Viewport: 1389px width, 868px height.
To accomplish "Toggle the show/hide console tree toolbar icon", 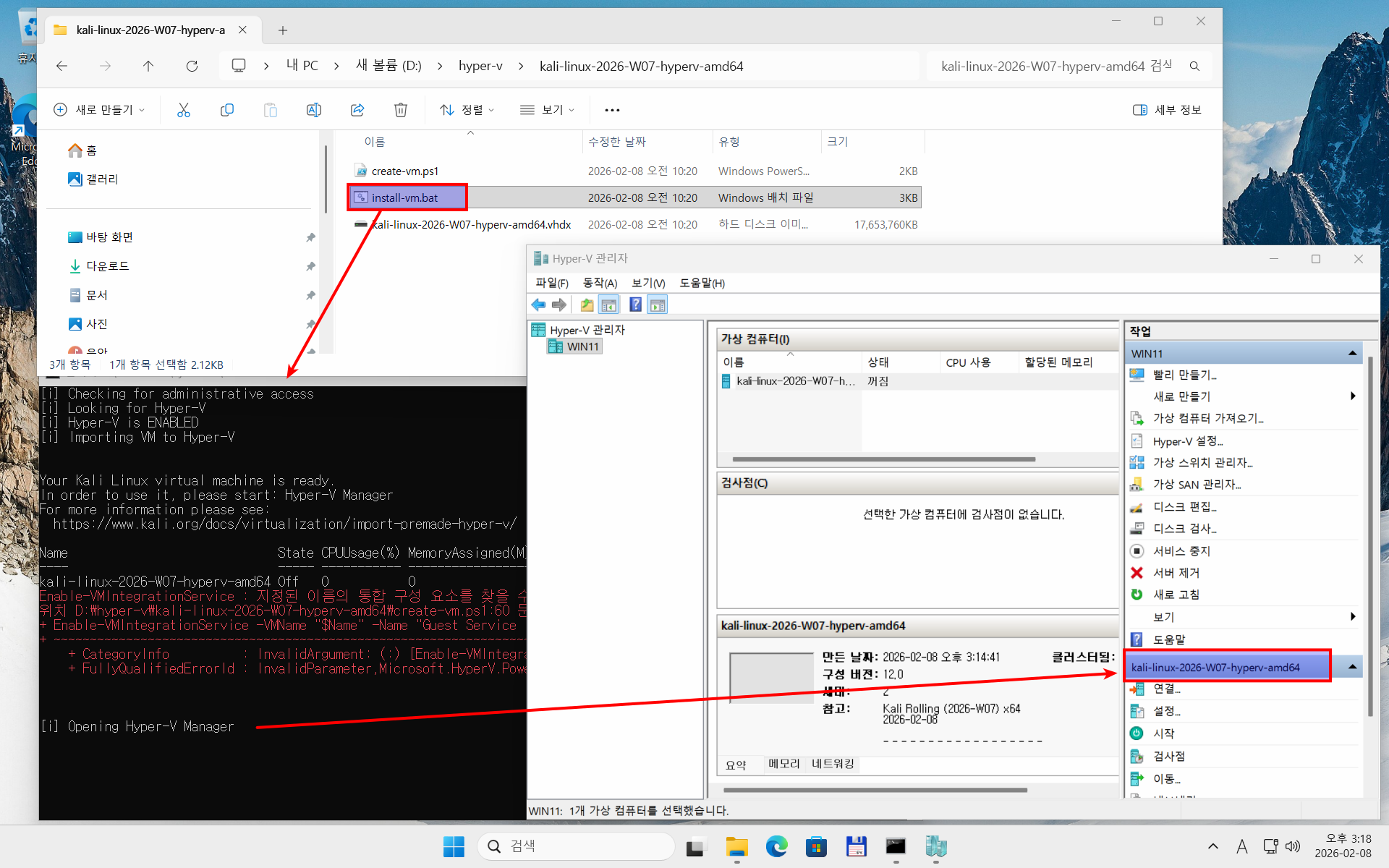I will coord(609,305).
